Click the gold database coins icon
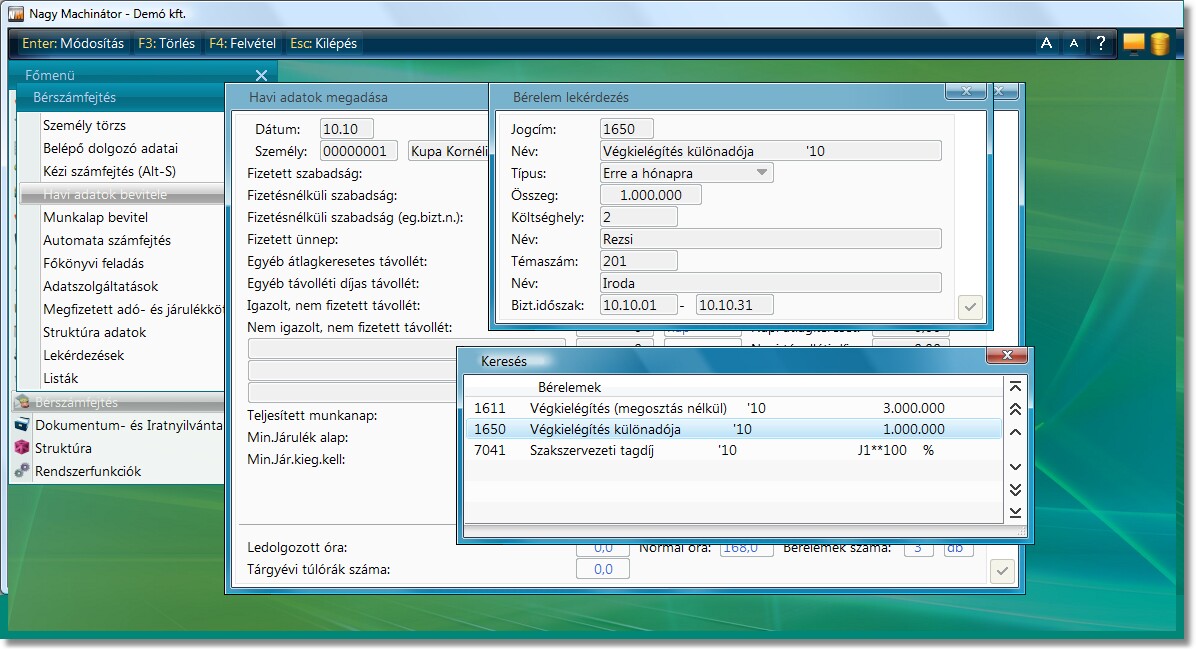 pyautogui.click(x=1160, y=43)
